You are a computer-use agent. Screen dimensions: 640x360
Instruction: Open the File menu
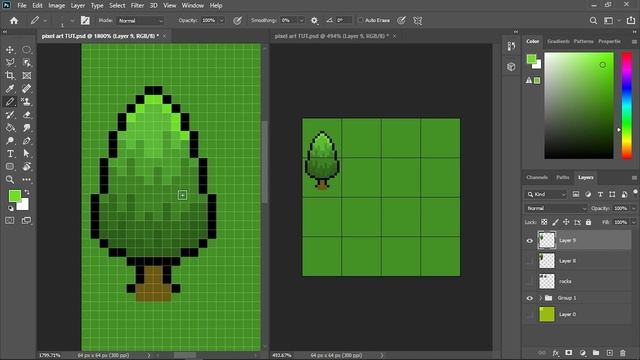click(x=22, y=6)
